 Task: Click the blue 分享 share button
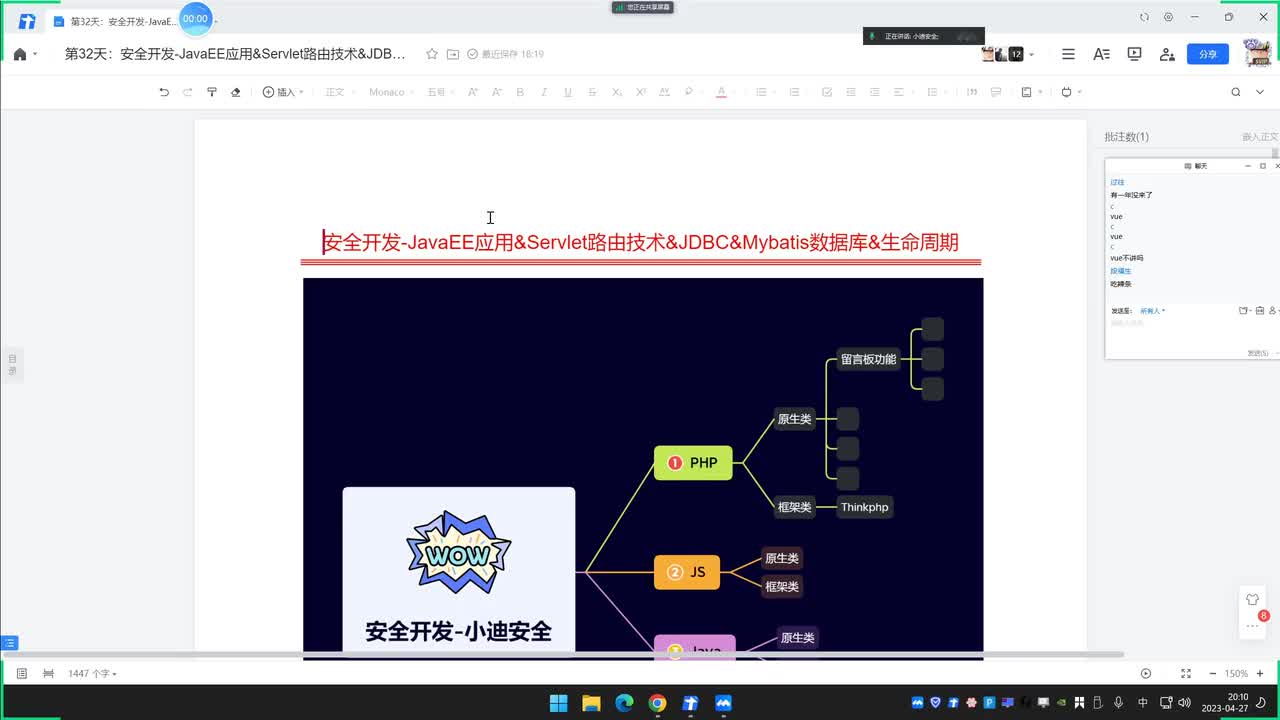pos(1208,54)
